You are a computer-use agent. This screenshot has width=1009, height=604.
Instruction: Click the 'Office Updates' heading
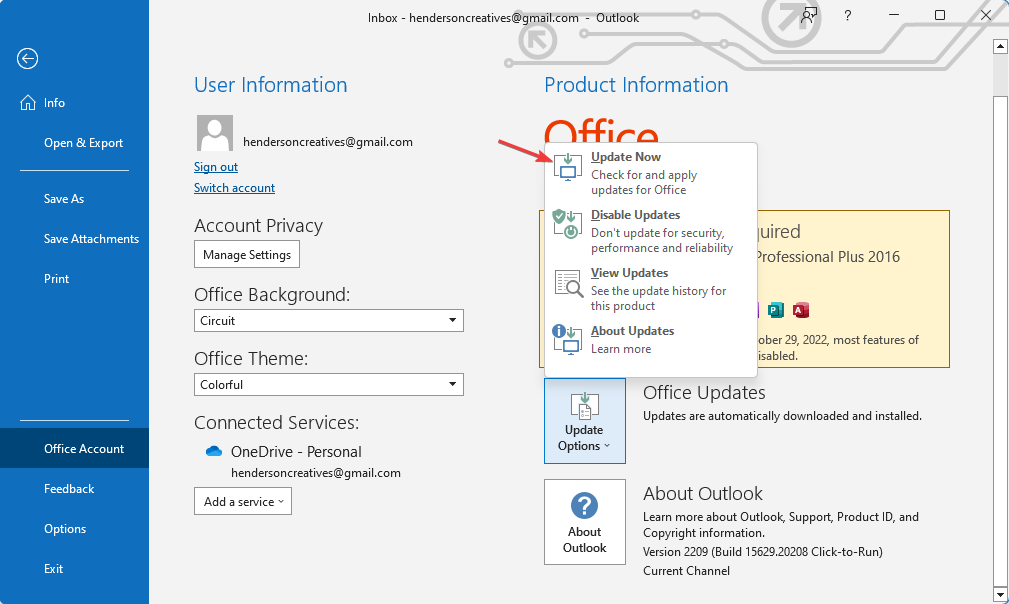(x=704, y=392)
